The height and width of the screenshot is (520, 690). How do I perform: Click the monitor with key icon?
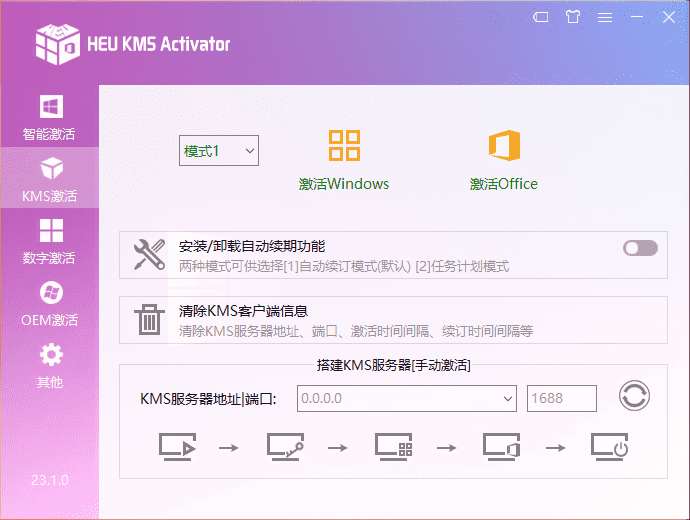click(284, 447)
